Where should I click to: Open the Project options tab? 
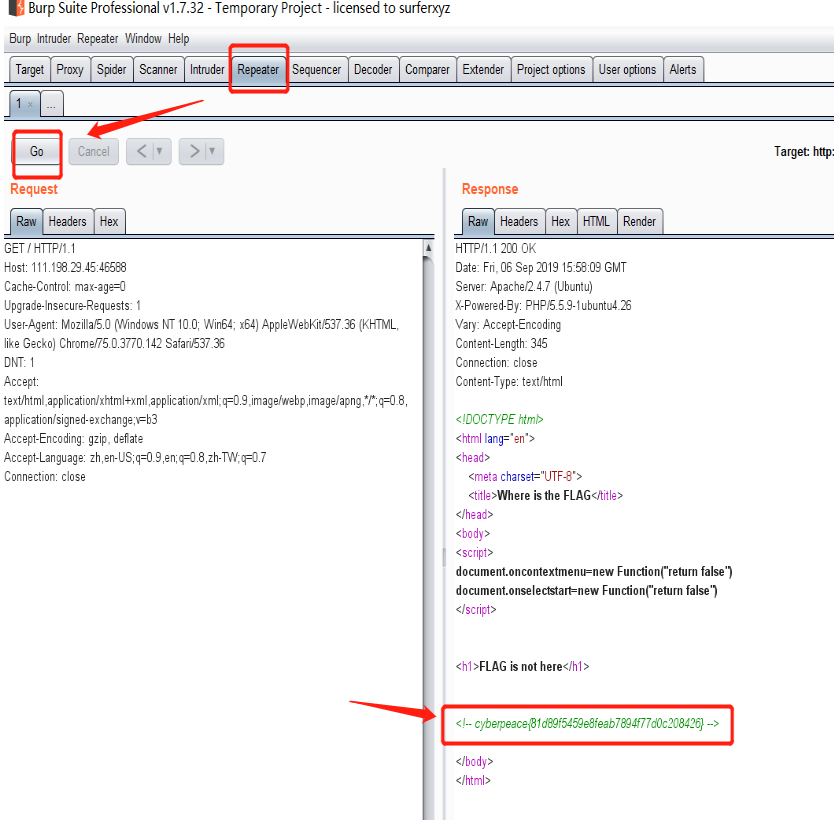[x=551, y=70]
